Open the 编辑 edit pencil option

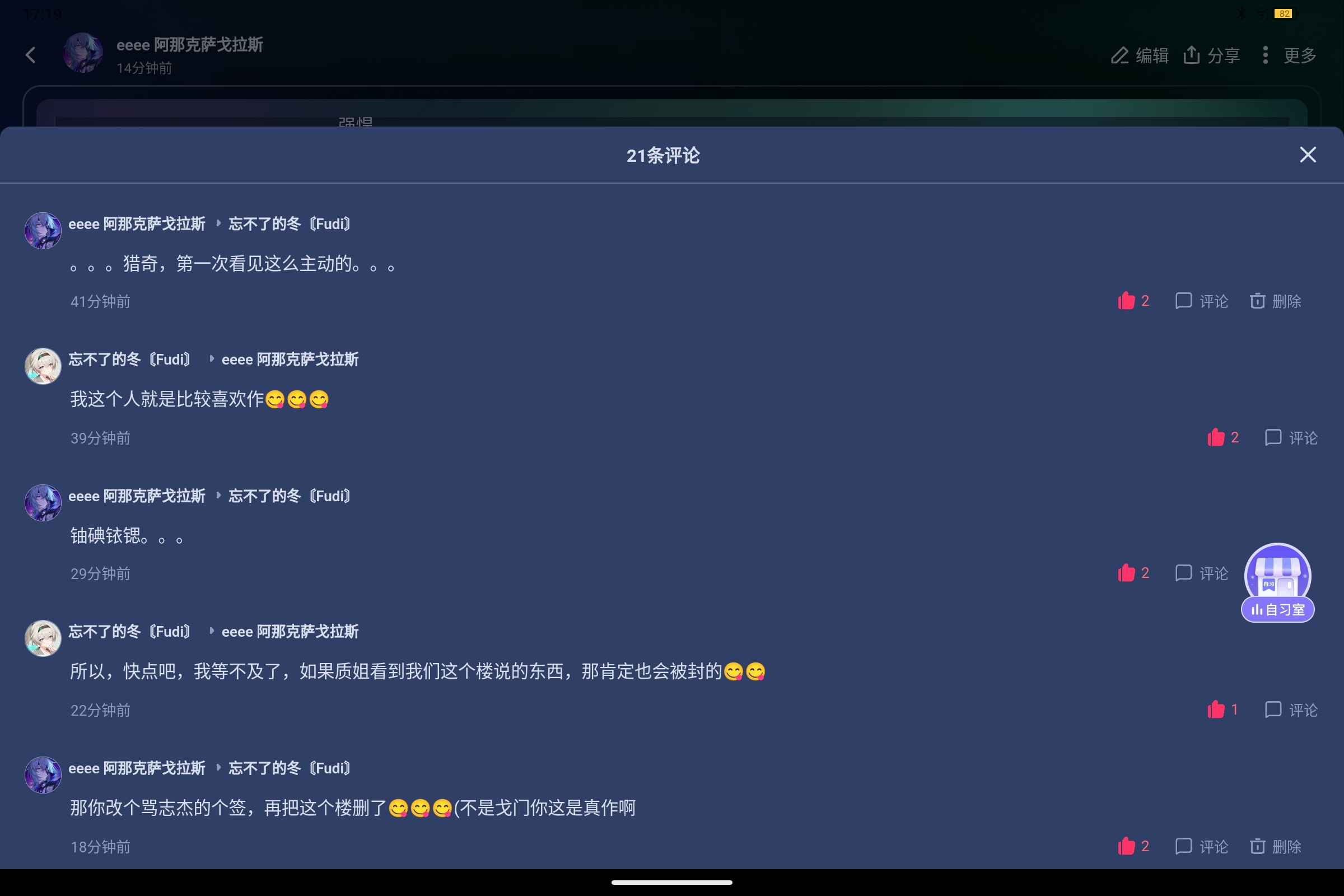[1140, 55]
